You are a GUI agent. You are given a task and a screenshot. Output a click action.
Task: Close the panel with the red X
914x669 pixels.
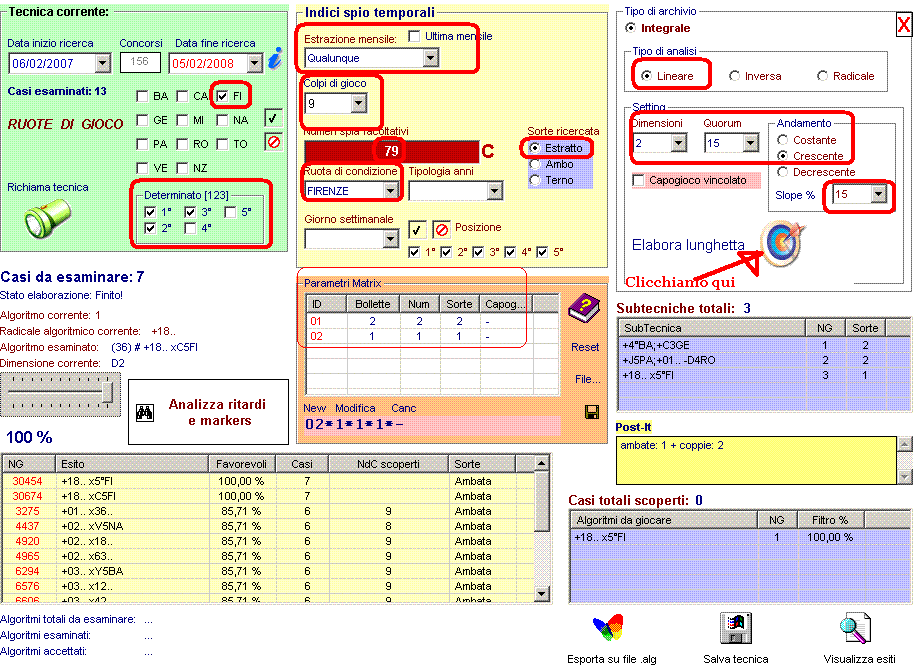[904, 24]
